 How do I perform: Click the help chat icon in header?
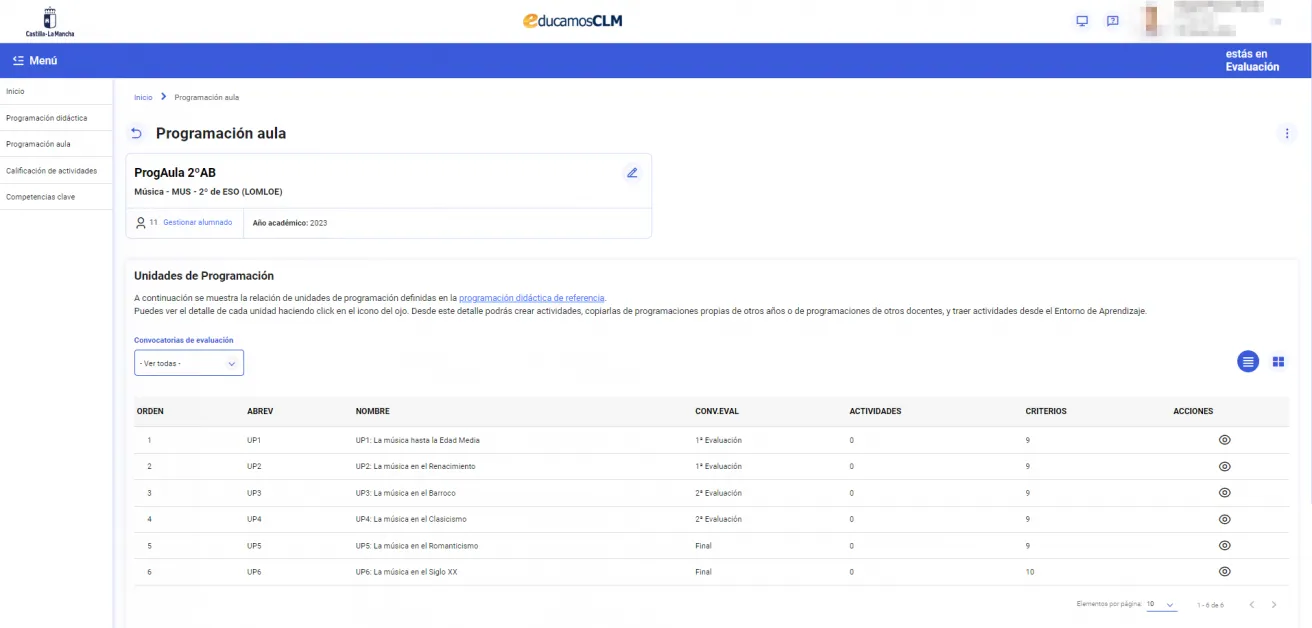coord(1112,21)
